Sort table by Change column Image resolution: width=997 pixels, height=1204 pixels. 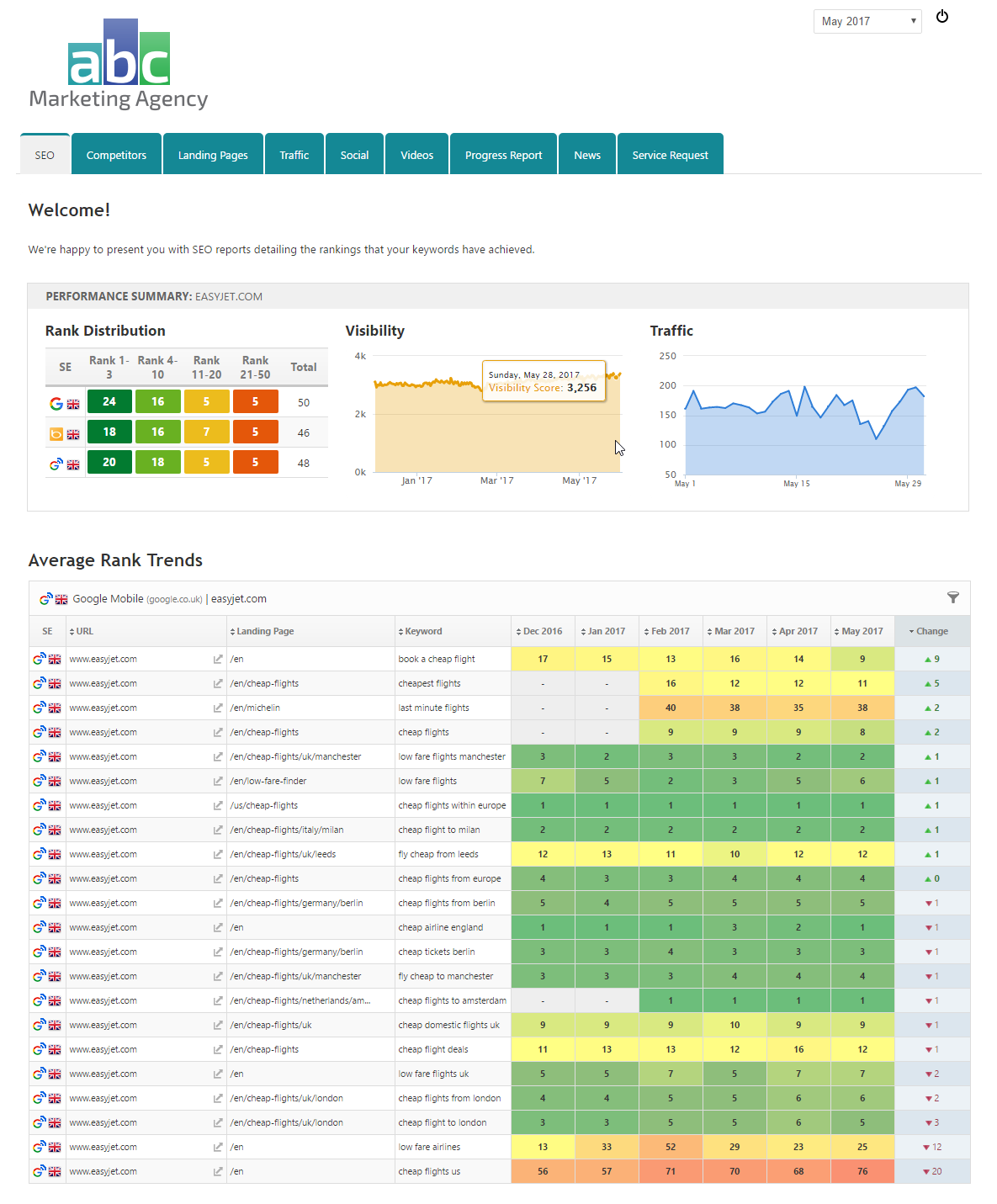931,631
